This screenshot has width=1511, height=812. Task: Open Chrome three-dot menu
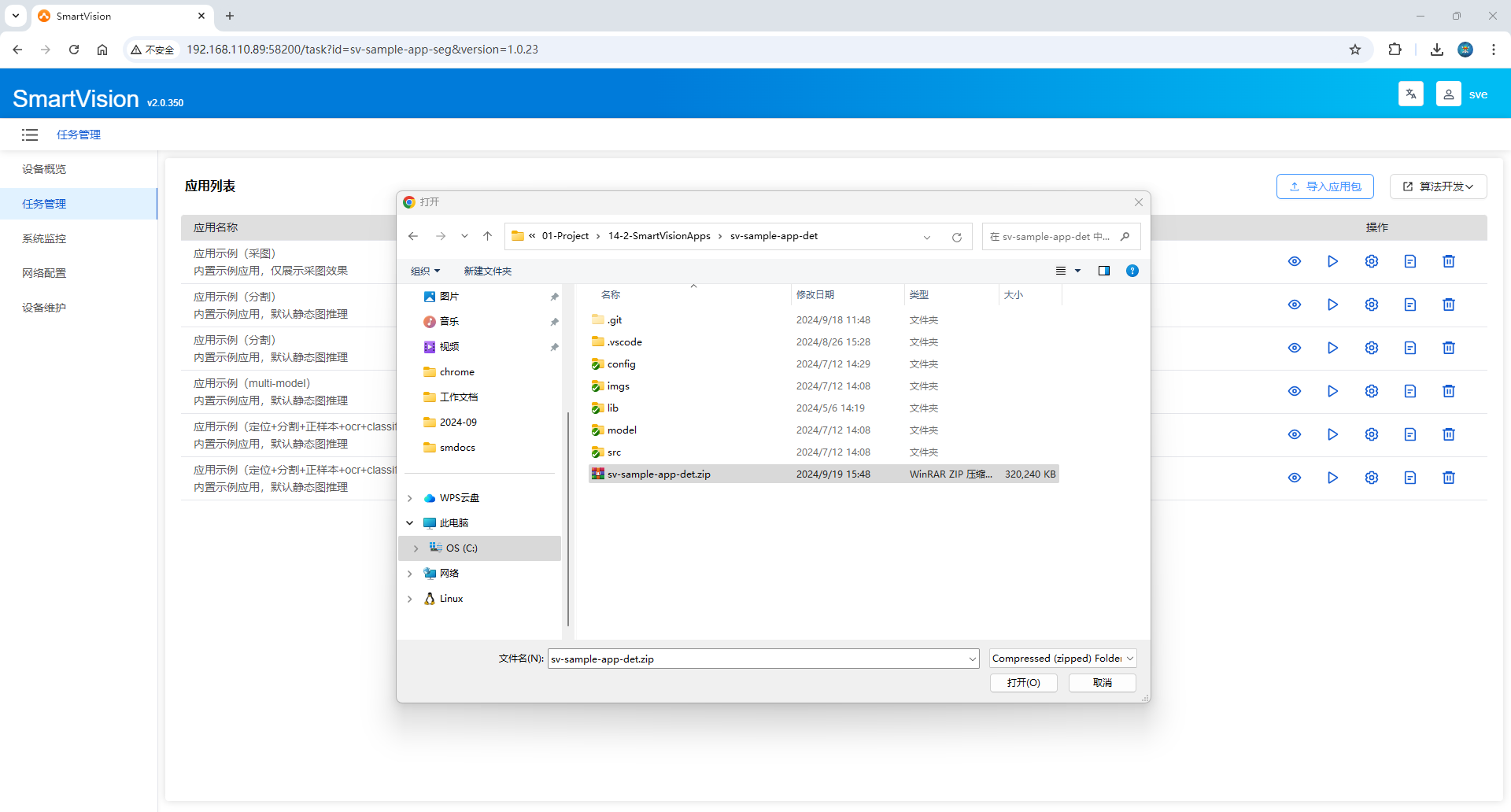1494,50
